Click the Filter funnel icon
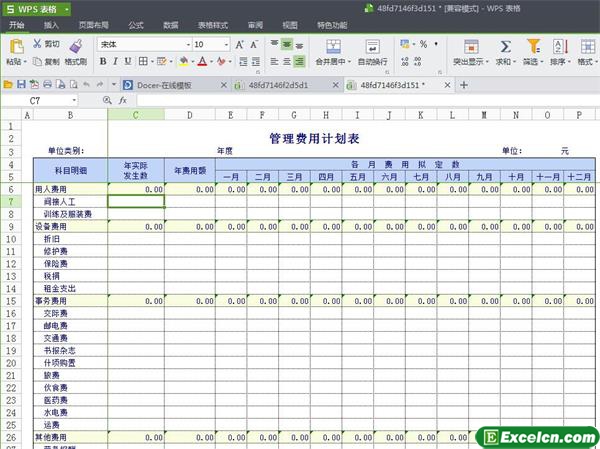 click(x=533, y=46)
